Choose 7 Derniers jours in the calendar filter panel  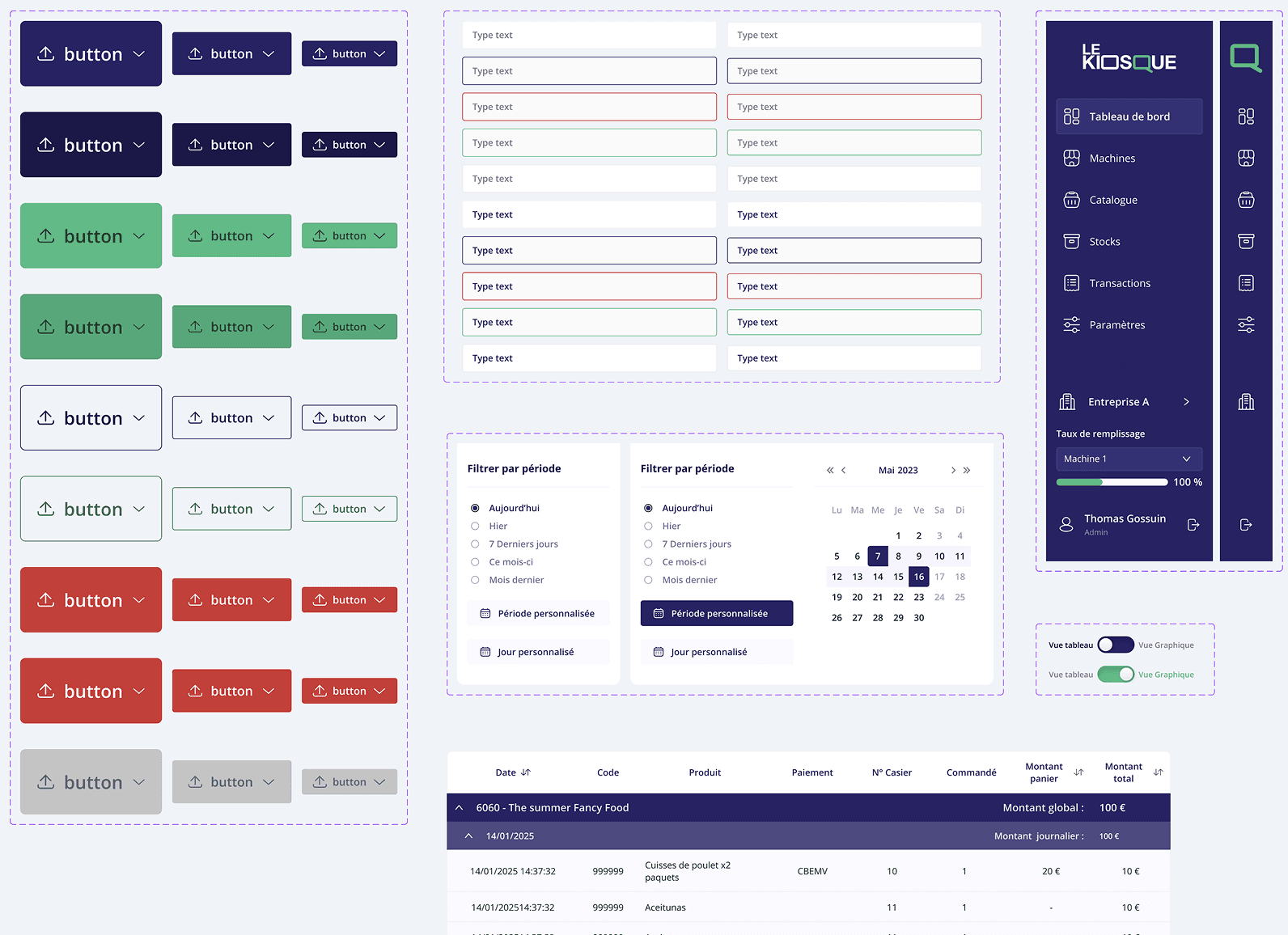point(648,544)
